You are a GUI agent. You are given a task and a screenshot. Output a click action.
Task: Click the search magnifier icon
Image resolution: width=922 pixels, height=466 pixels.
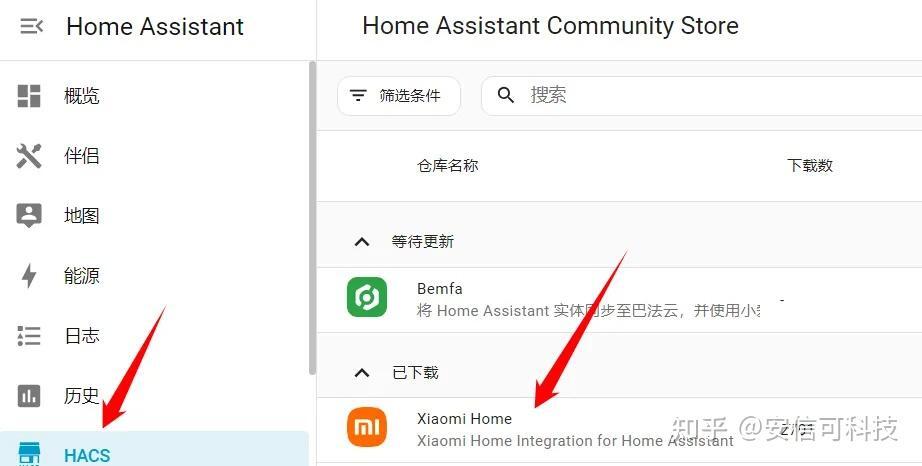click(506, 95)
